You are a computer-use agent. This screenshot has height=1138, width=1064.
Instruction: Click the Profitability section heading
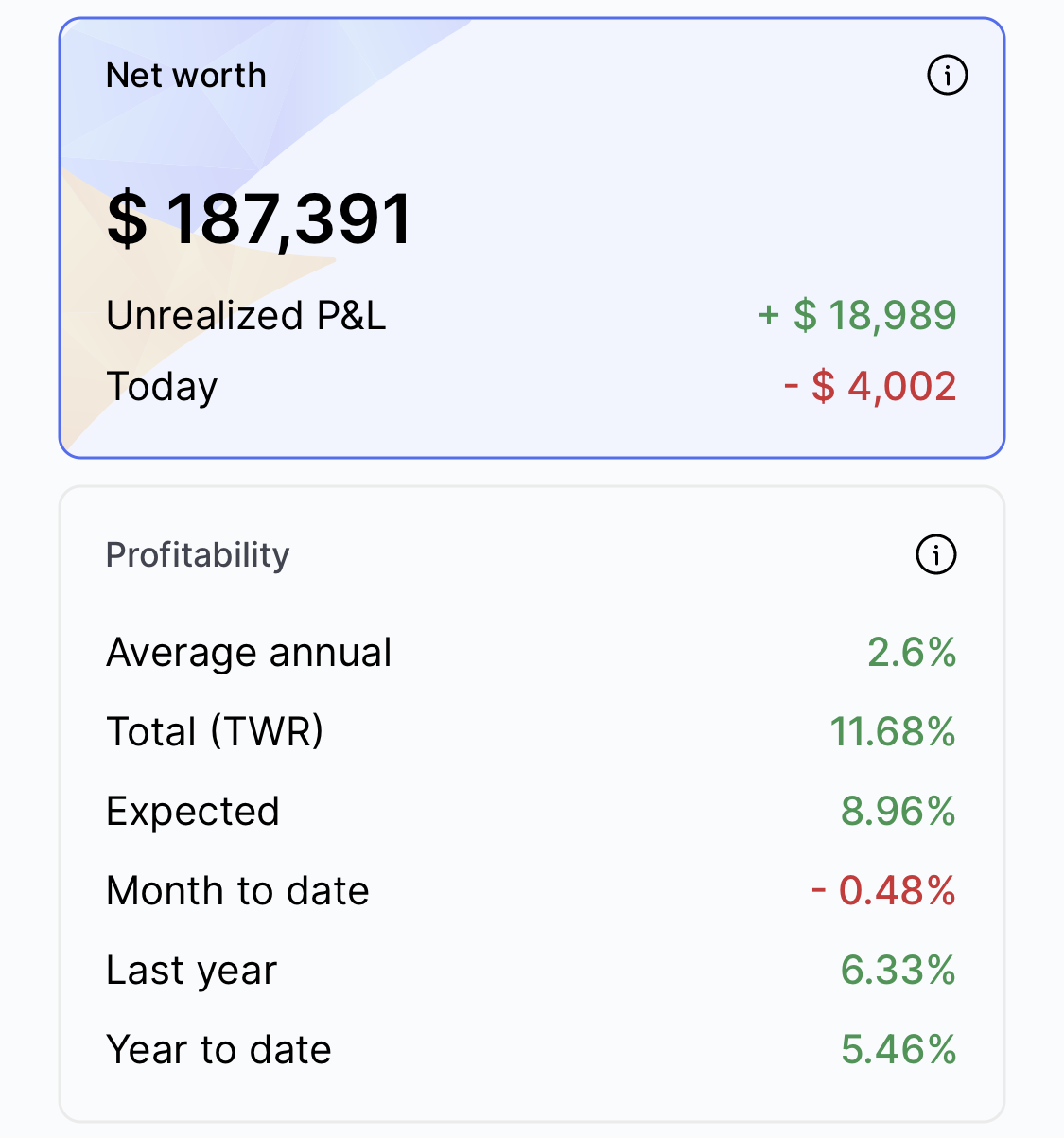tap(198, 554)
